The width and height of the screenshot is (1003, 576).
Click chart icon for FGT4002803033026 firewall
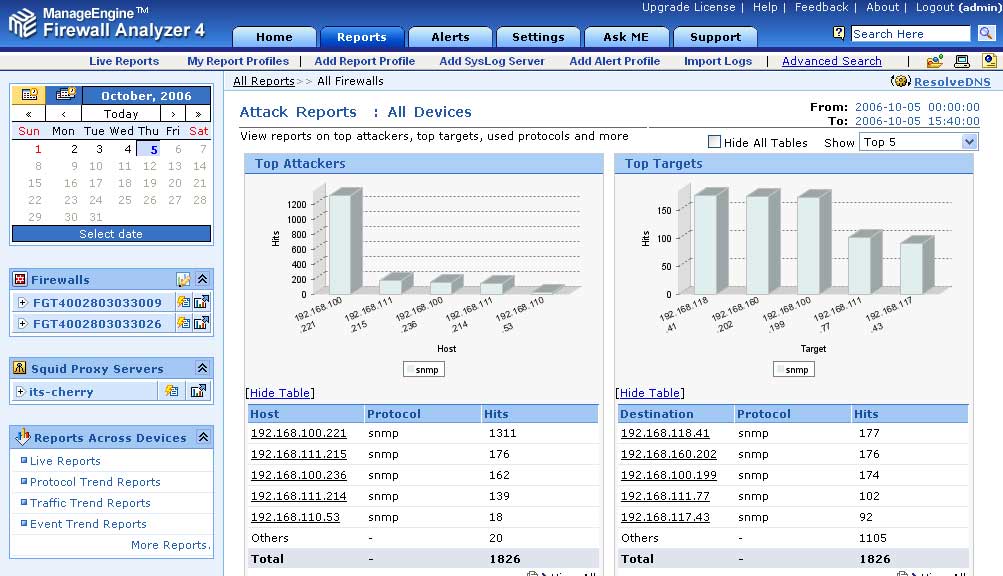click(201, 323)
